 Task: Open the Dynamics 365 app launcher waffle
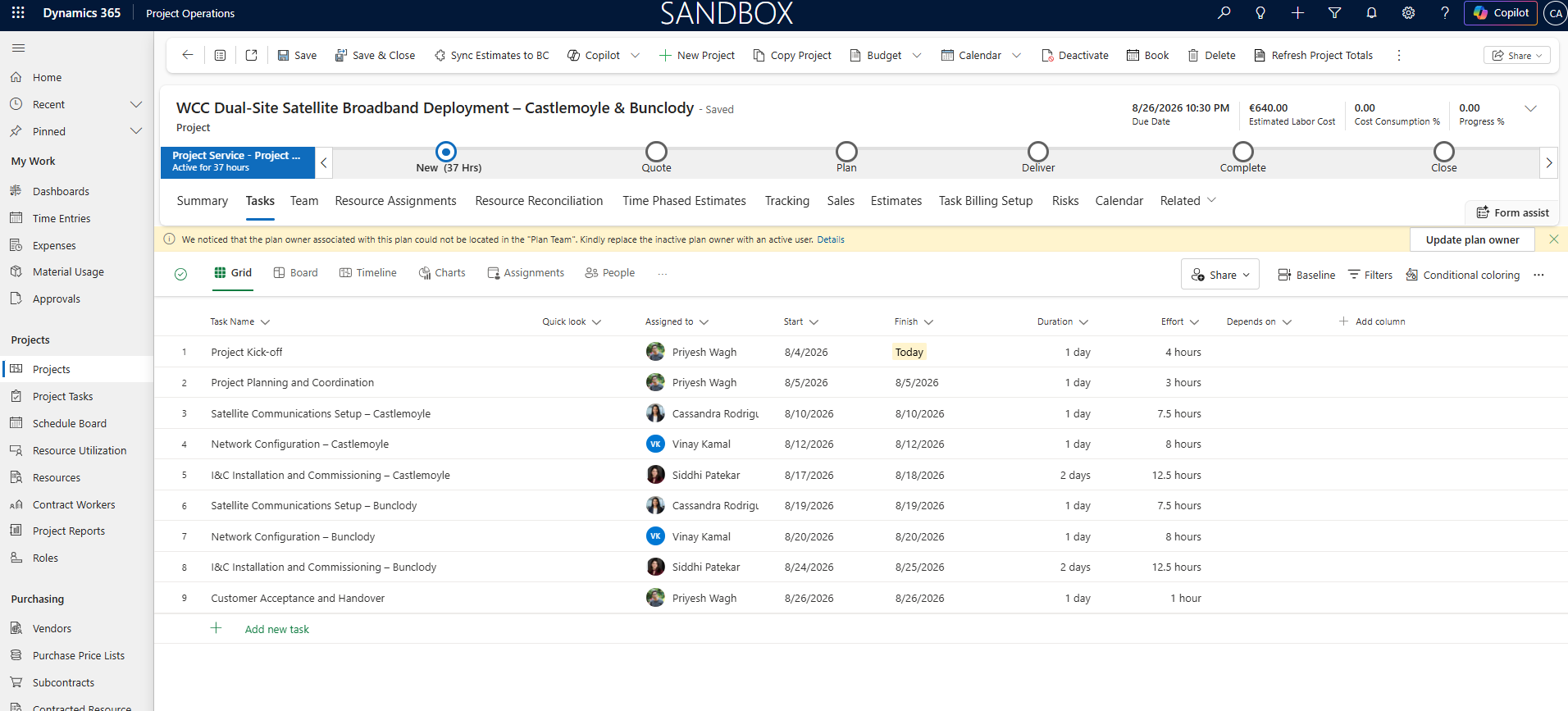18,13
